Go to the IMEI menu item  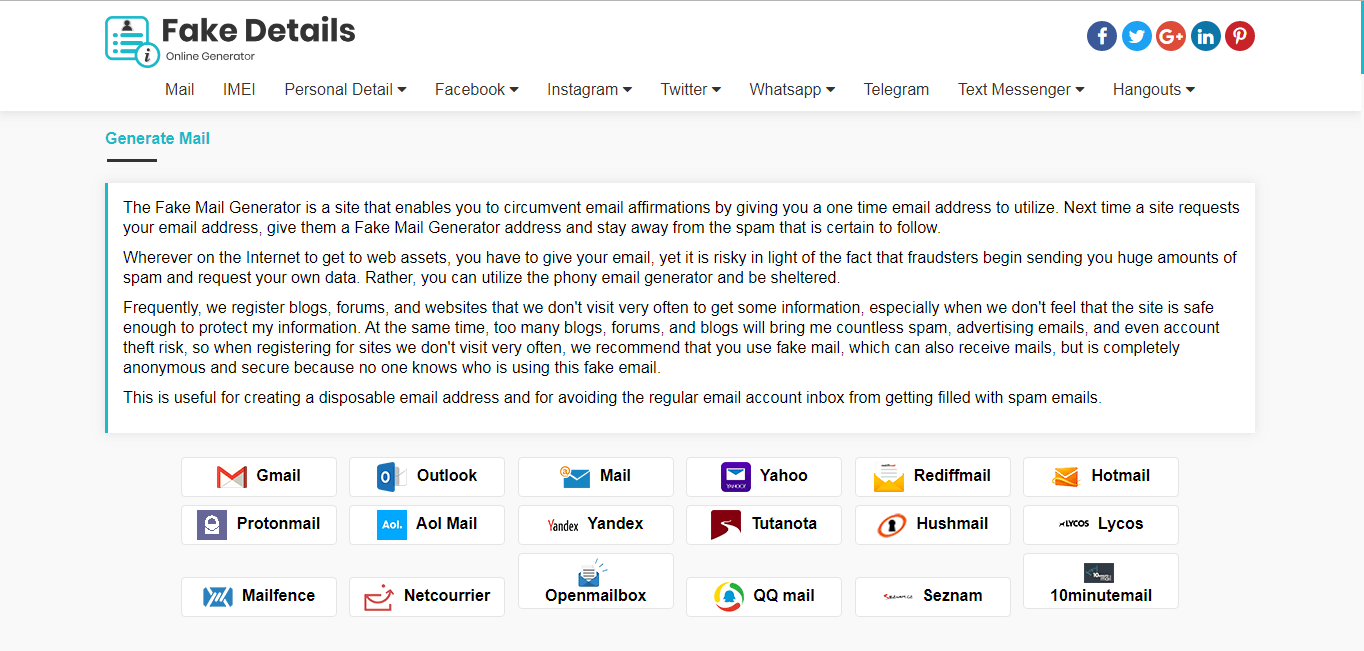[x=239, y=90]
